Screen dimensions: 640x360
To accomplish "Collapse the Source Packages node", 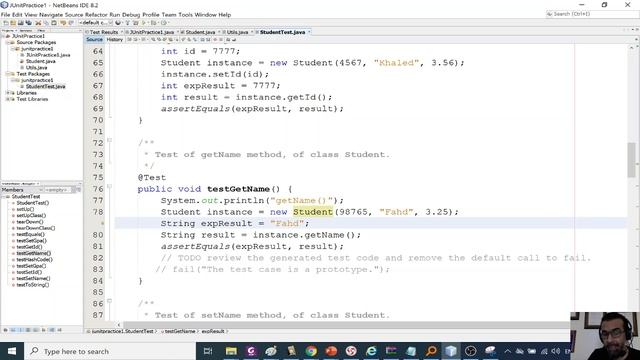I will pos(7,42).
